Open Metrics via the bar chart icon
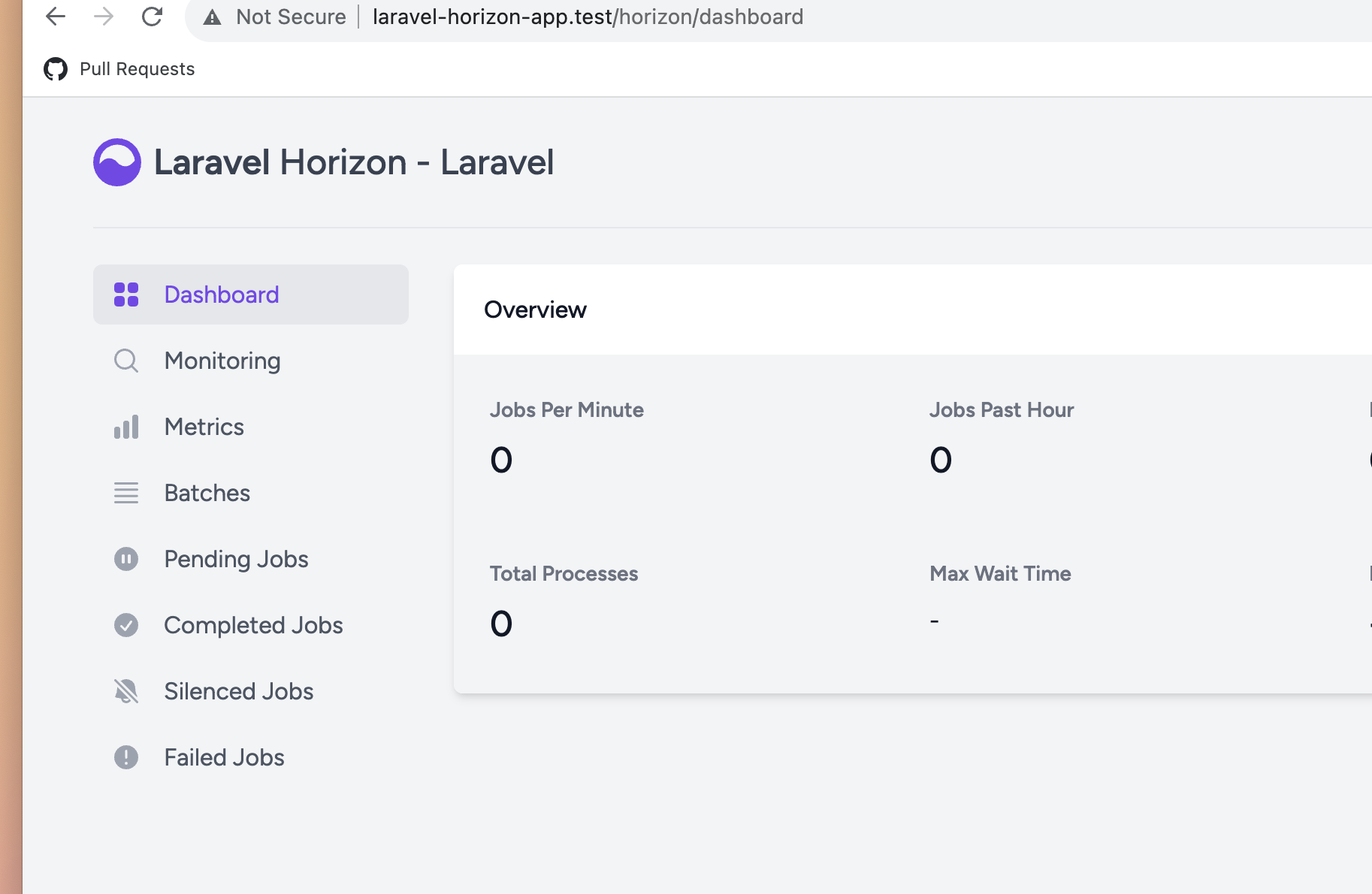Image resolution: width=1372 pixels, height=894 pixels. point(126,426)
